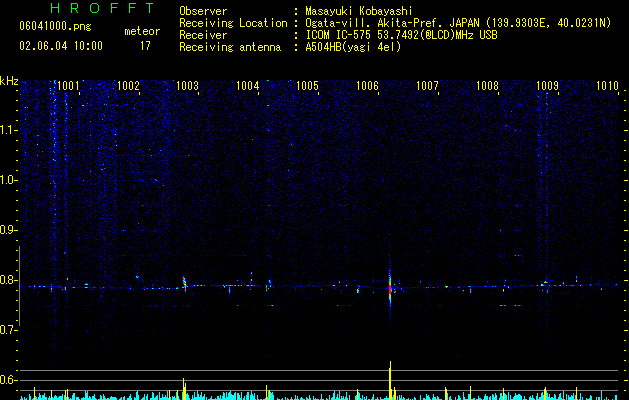Click the 1004 time axis marker
Viewport: 629px width, 400px height.
point(248,86)
